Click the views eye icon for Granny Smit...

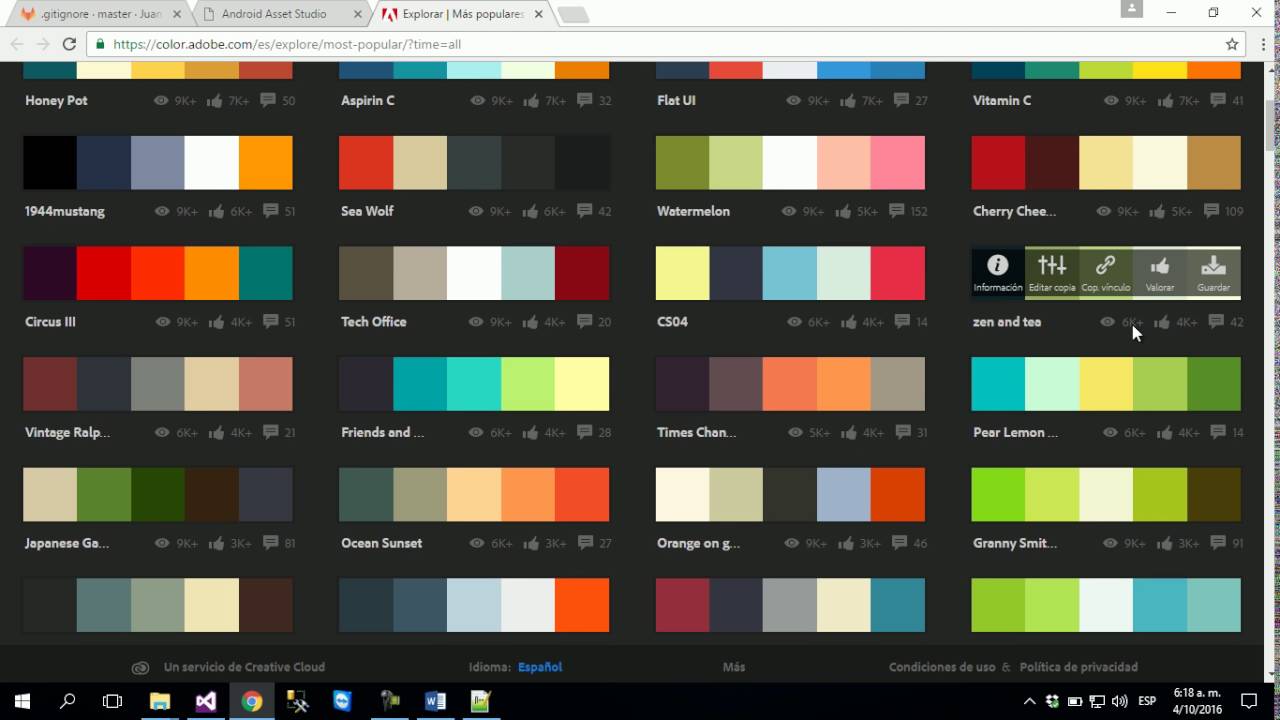coord(1110,544)
